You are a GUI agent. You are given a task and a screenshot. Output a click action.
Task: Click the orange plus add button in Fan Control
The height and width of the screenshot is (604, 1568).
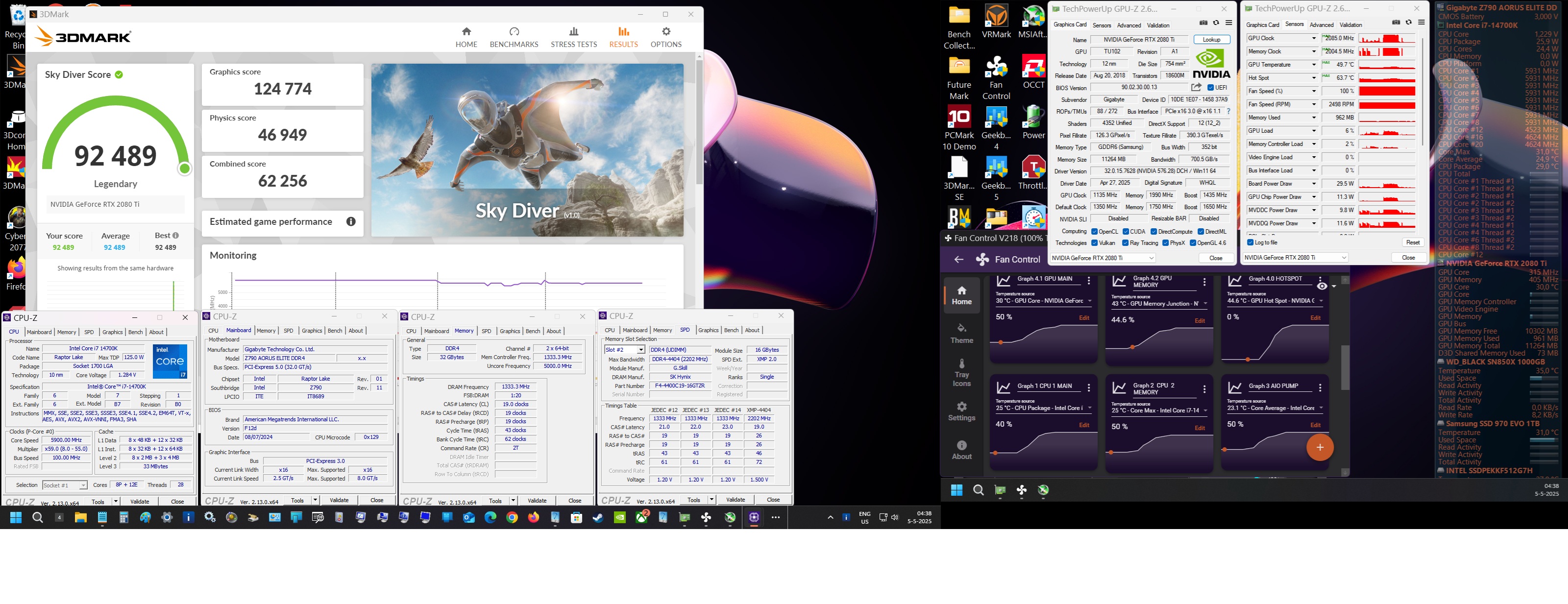coord(1320,448)
